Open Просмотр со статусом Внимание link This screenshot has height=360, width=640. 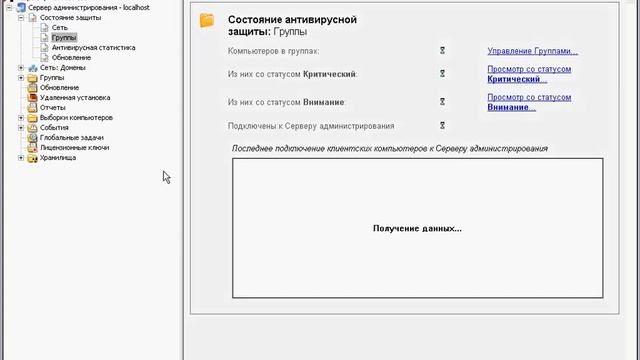pyautogui.click(x=529, y=102)
